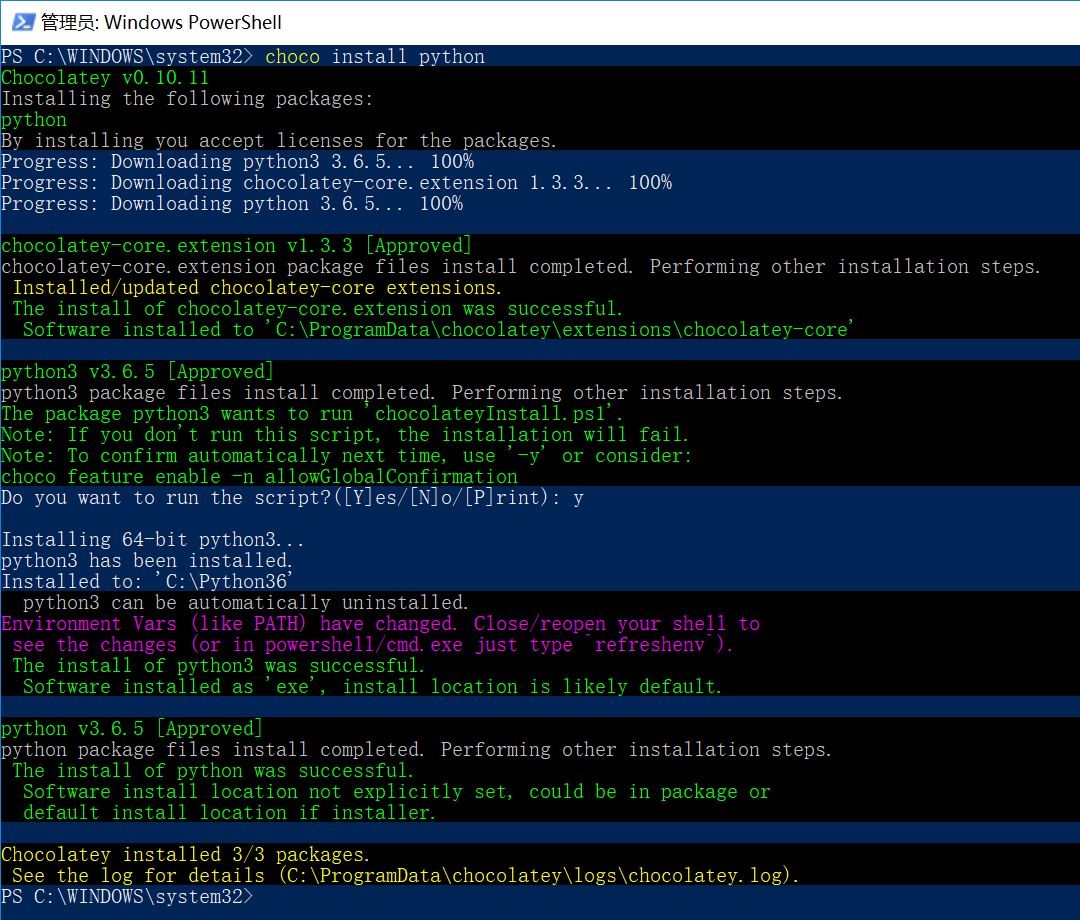Click 'Do you want to run the script?' prompt
The image size is (1080, 920).
[x=292, y=498]
